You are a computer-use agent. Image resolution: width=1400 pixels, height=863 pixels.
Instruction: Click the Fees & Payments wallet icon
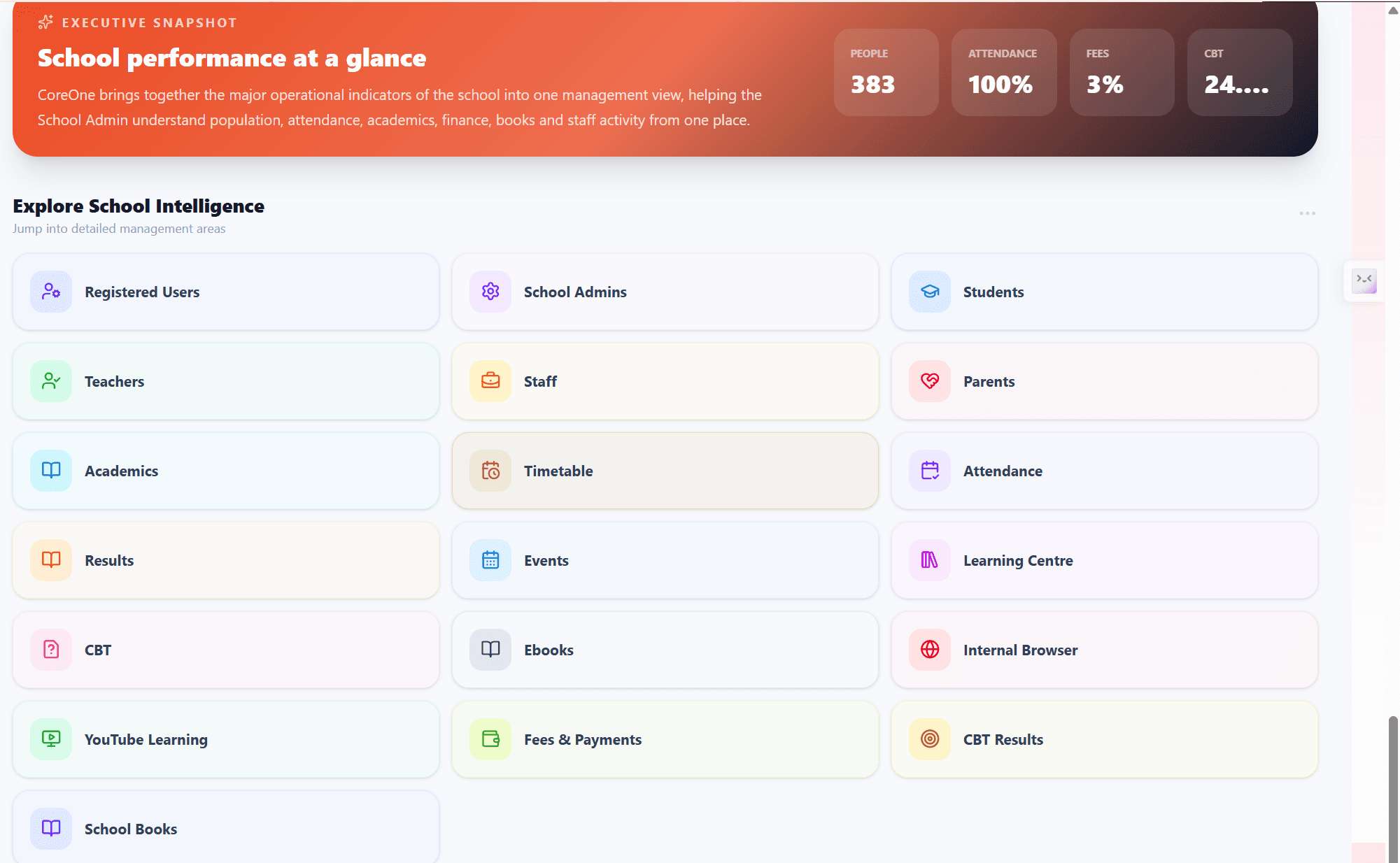coord(490,739)
